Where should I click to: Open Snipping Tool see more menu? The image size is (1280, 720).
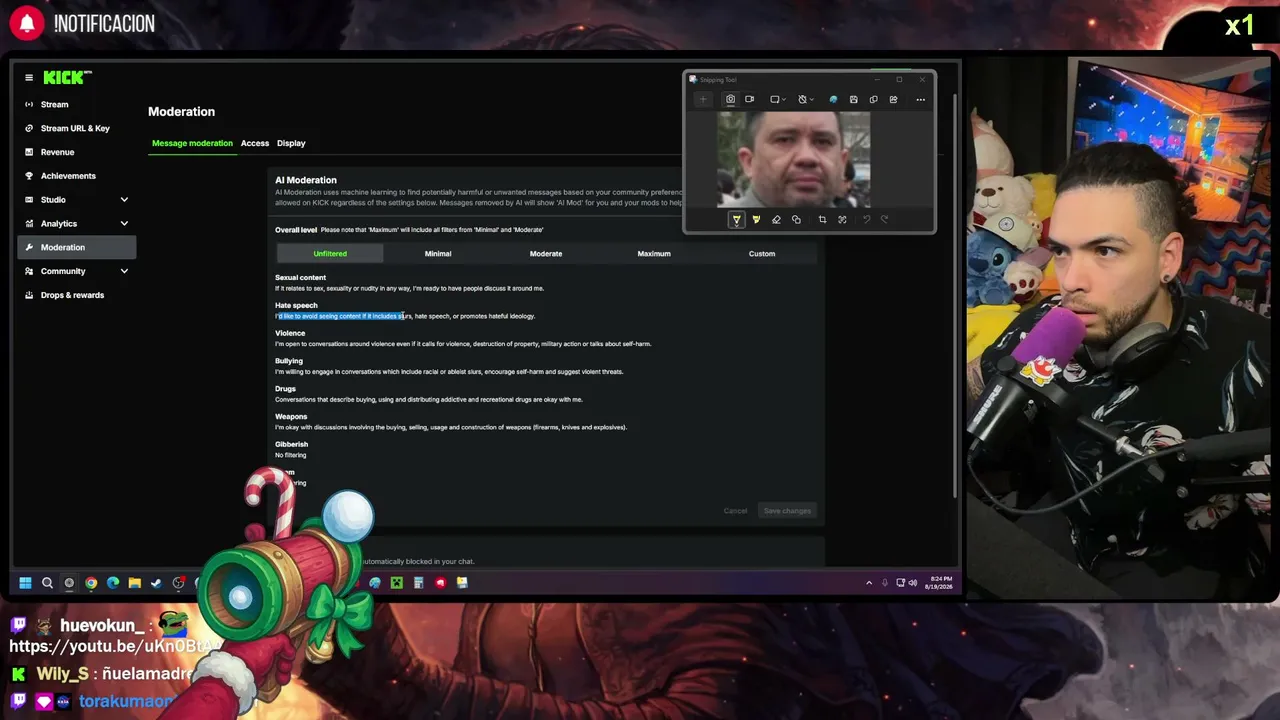[x=920, y=99]
